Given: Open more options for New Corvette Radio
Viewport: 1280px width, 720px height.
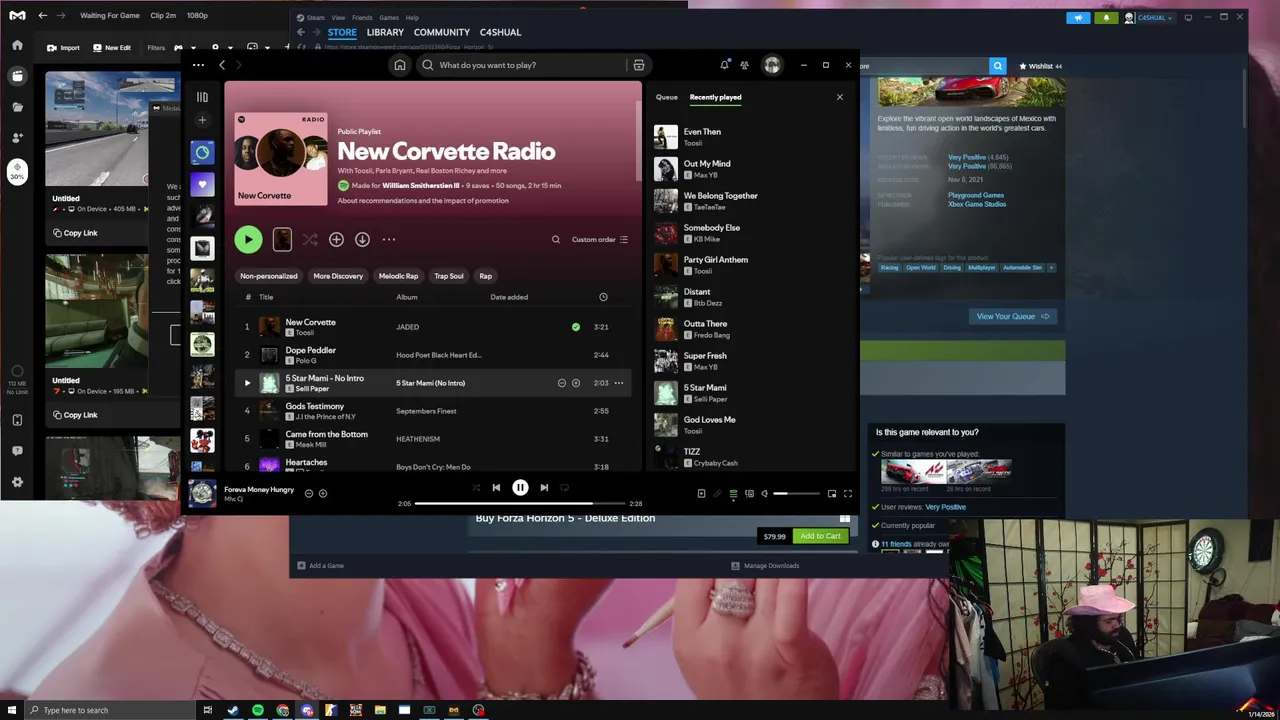Looking at the screenshot, I should point(388,239).
